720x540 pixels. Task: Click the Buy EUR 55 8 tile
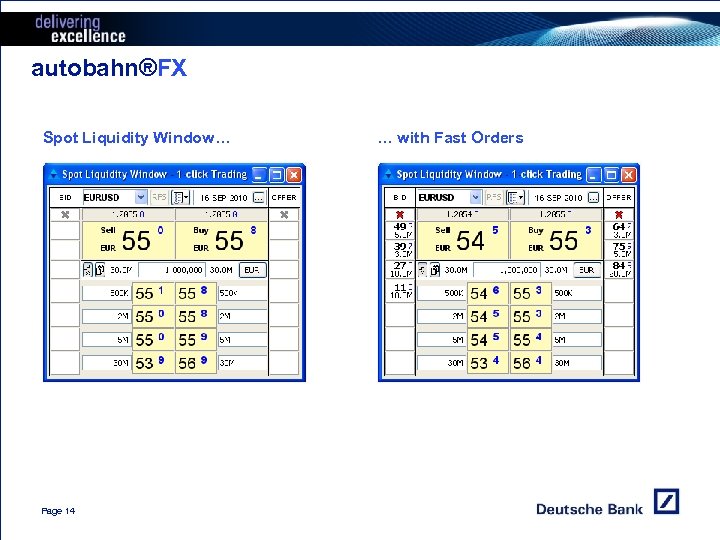(x=222, y=240)
